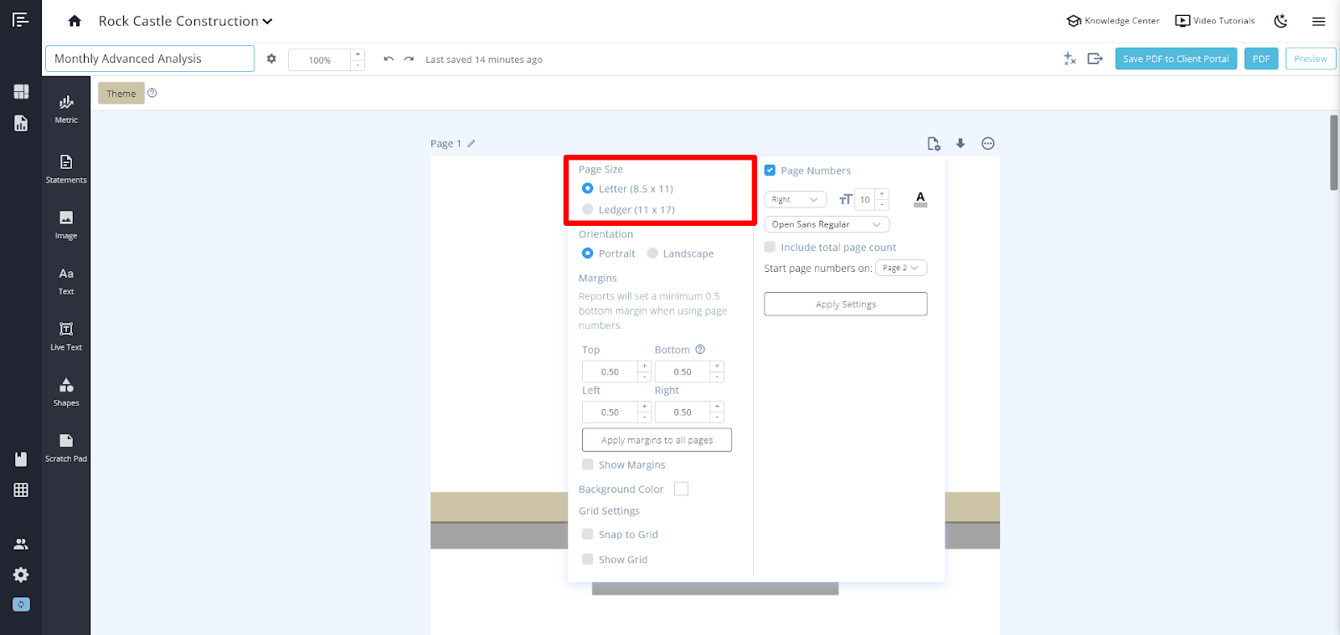Select the Metric tool
Image resolution: width=1340 pixels, height=635 pixels.
click(66, 109)
